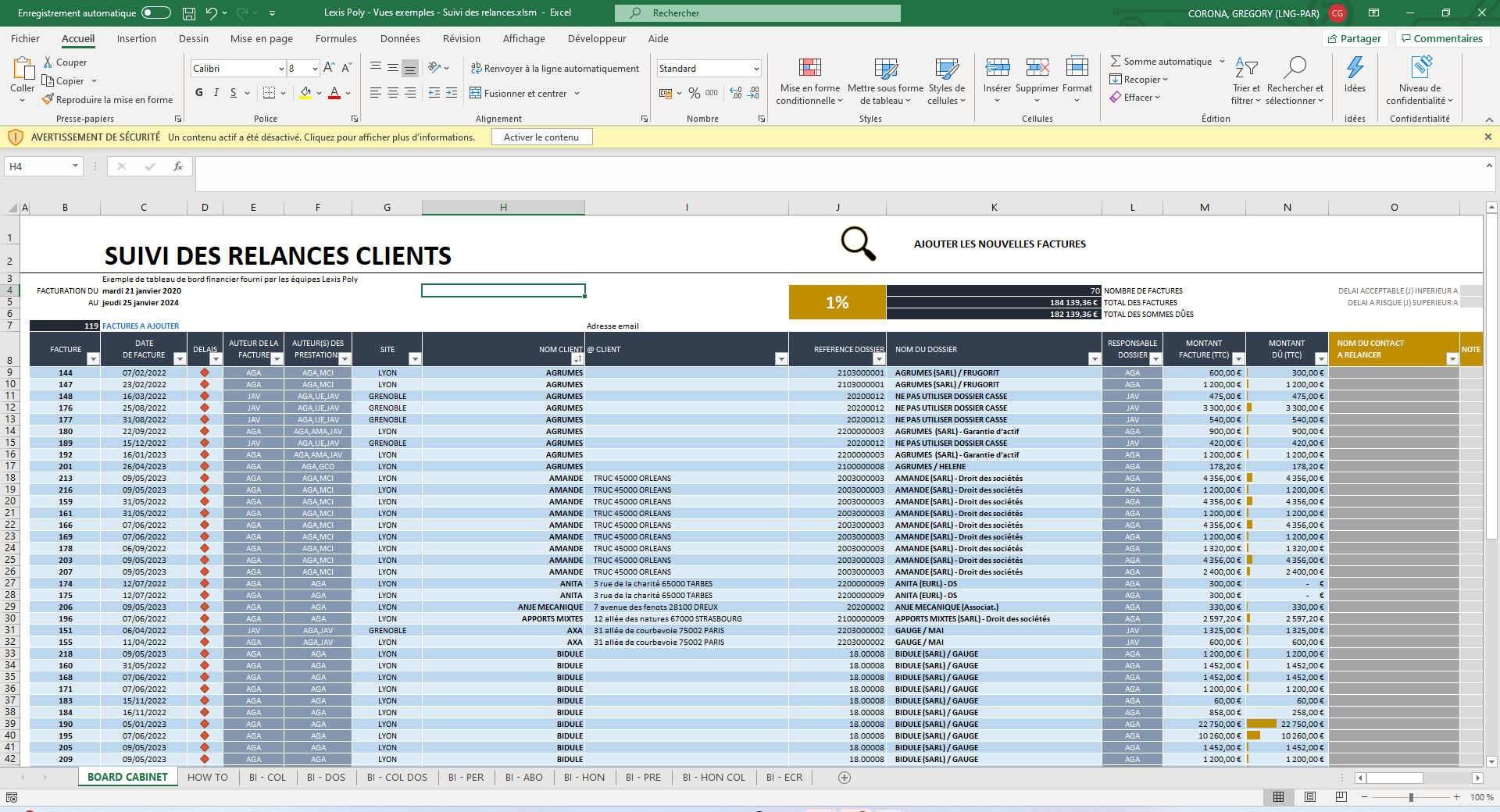
Task: Open Mettre sous forme de tableau icon
Action: click(x=886, y=68)
